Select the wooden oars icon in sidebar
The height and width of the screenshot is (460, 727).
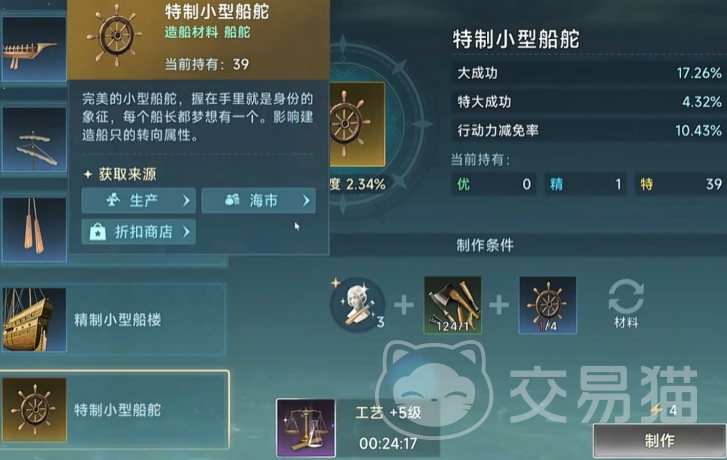coord(34,230)
